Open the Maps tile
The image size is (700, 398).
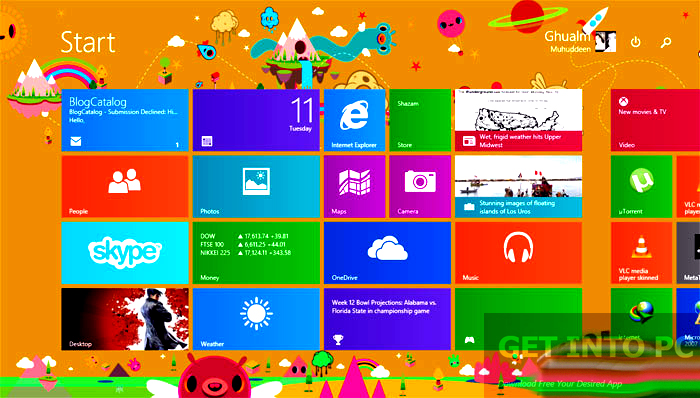click(x=354, y=187)
